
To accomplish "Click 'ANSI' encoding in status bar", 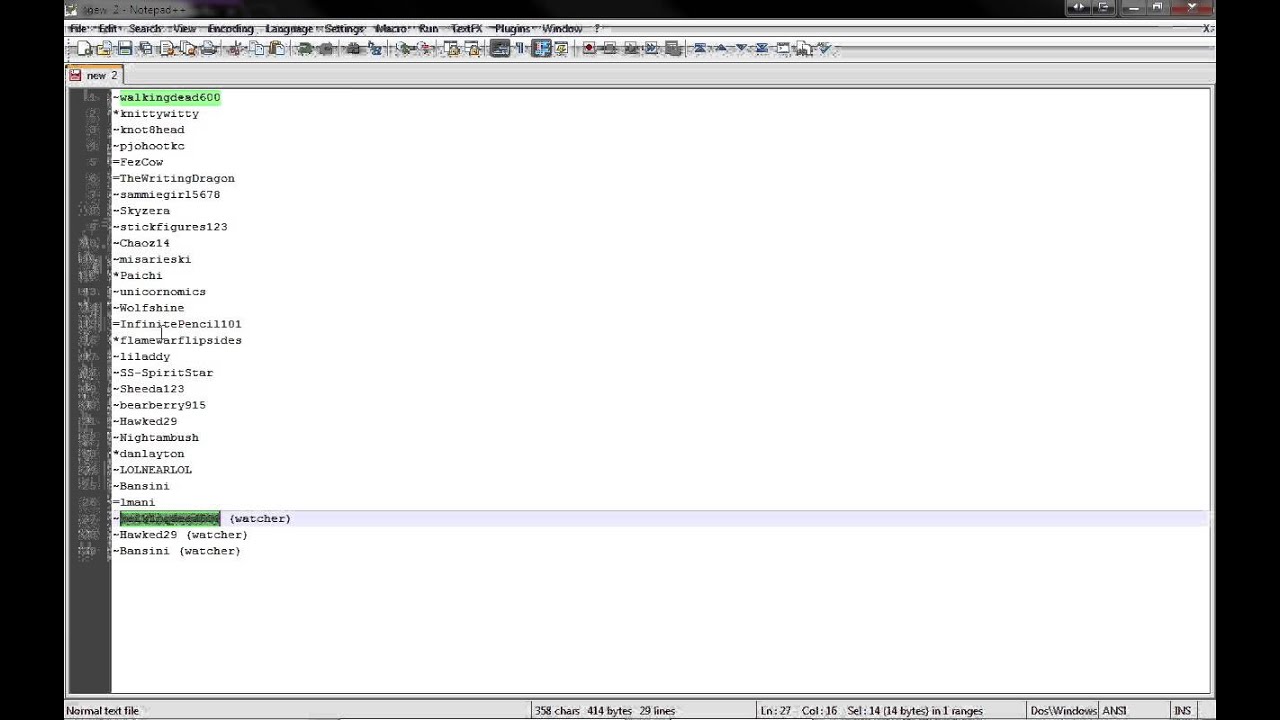I will [1114, 711].
